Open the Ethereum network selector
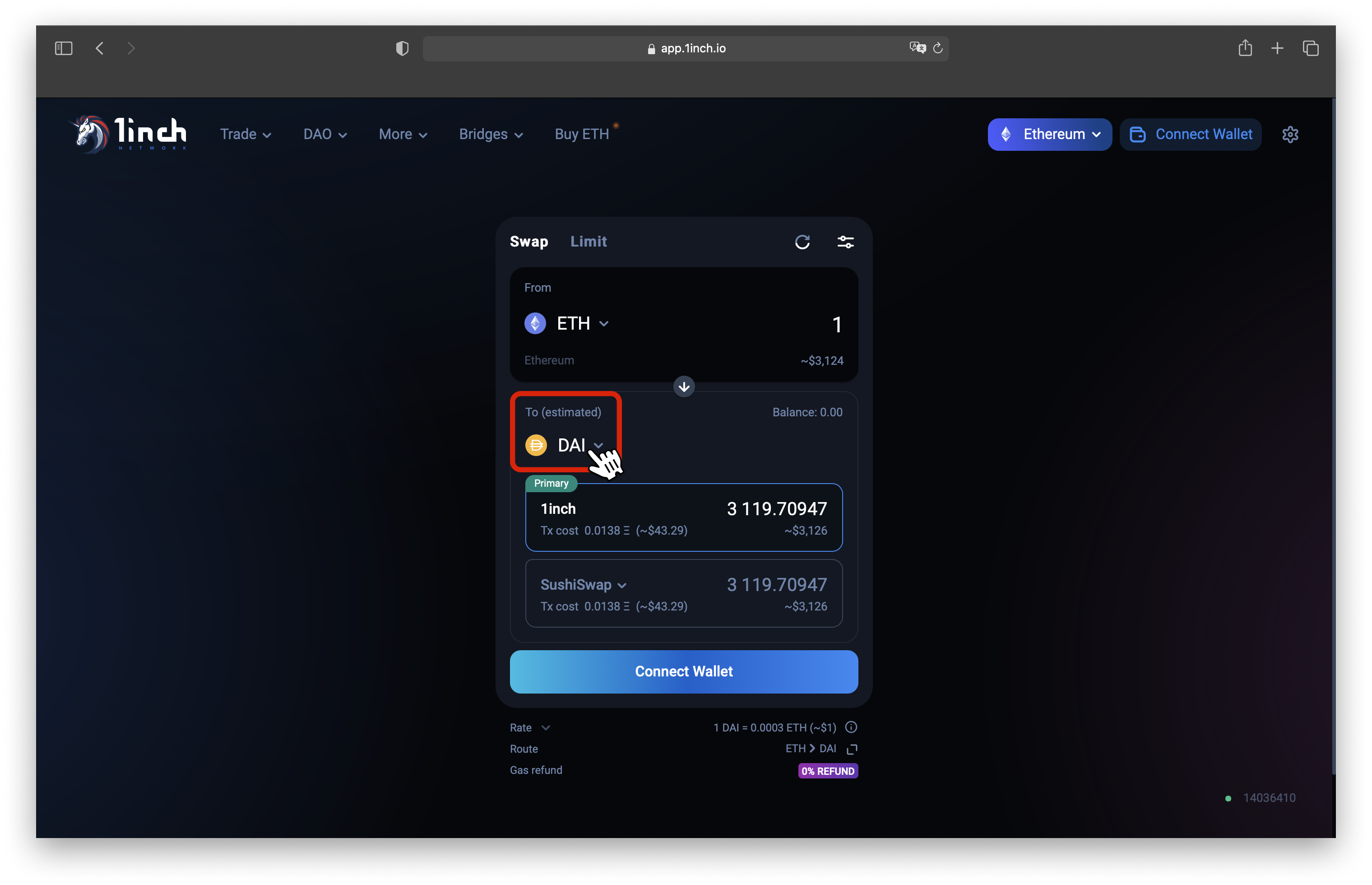Image resolution: width=1372 pixels, height=885 pixels. (1049, 135)
